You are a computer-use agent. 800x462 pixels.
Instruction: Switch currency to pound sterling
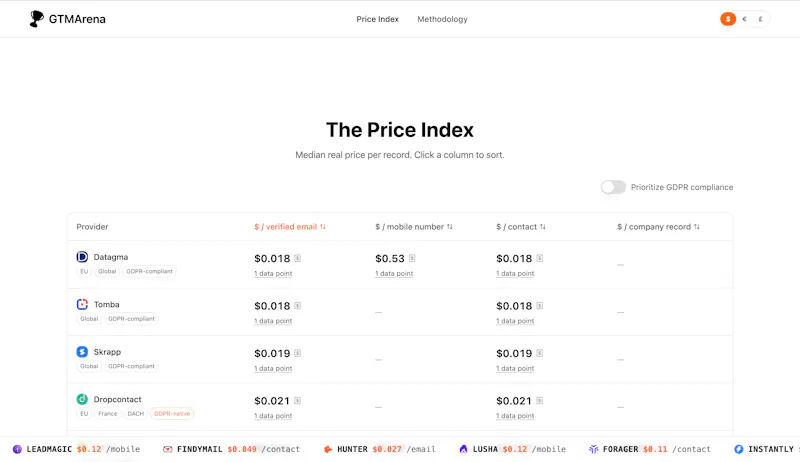point(760,19)
